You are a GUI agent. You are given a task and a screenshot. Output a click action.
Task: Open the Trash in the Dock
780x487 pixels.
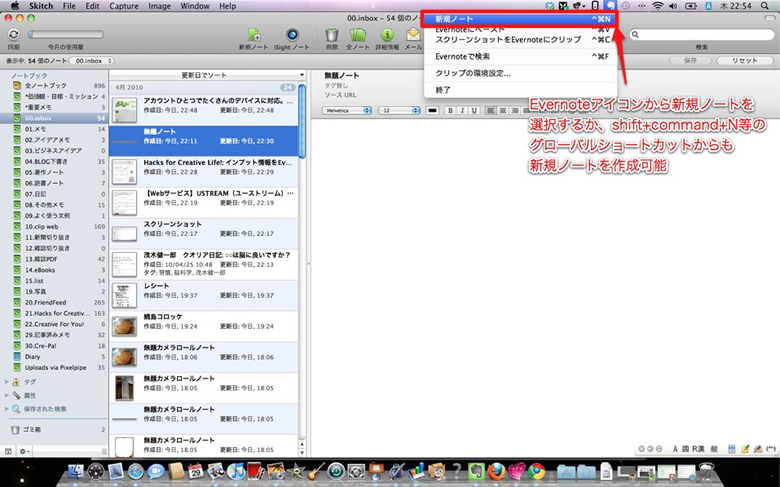coord(706,472)
